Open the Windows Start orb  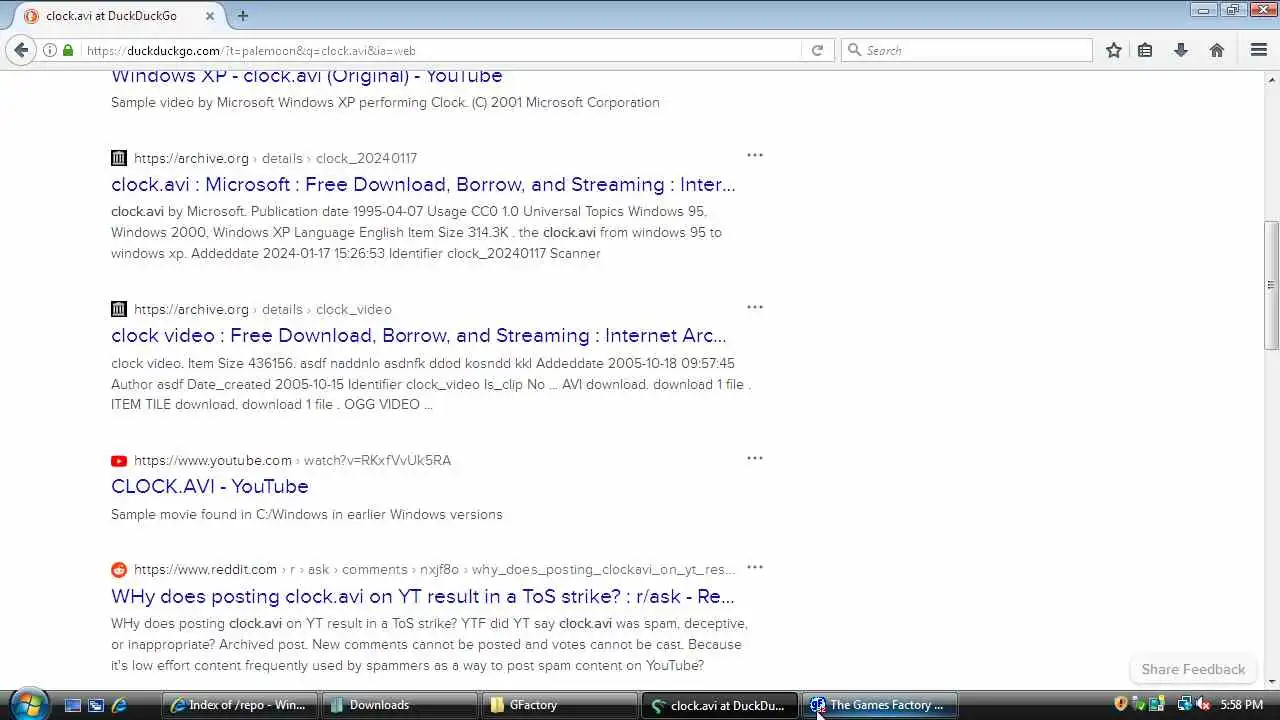27,704
